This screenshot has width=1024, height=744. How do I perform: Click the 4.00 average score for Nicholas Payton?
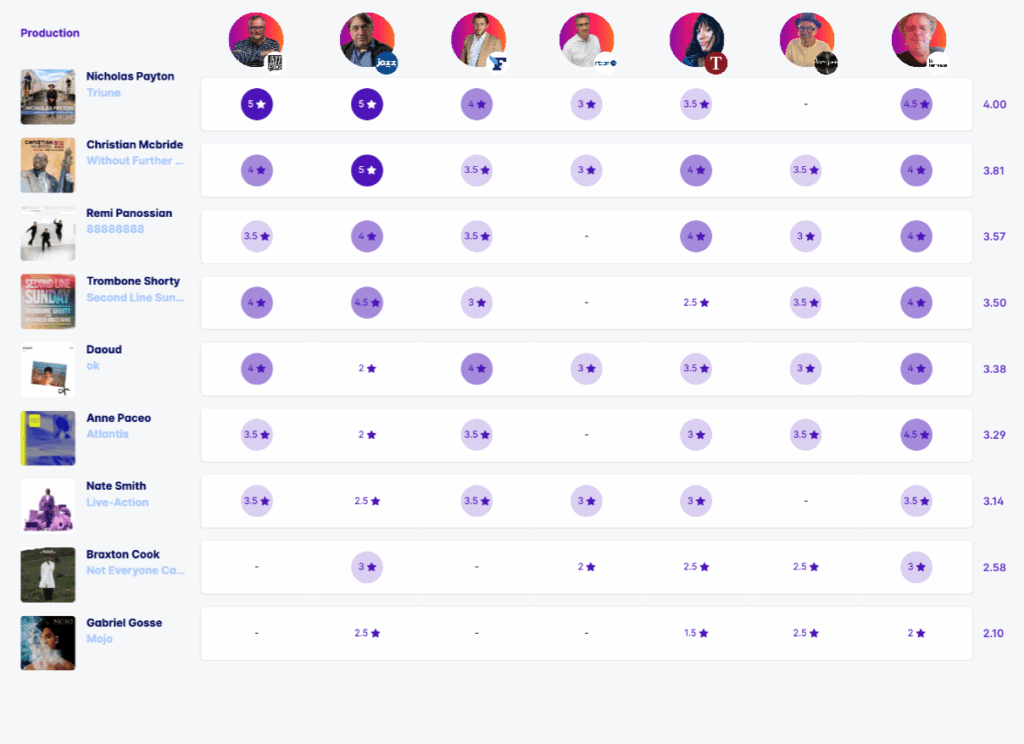[994, 105]
